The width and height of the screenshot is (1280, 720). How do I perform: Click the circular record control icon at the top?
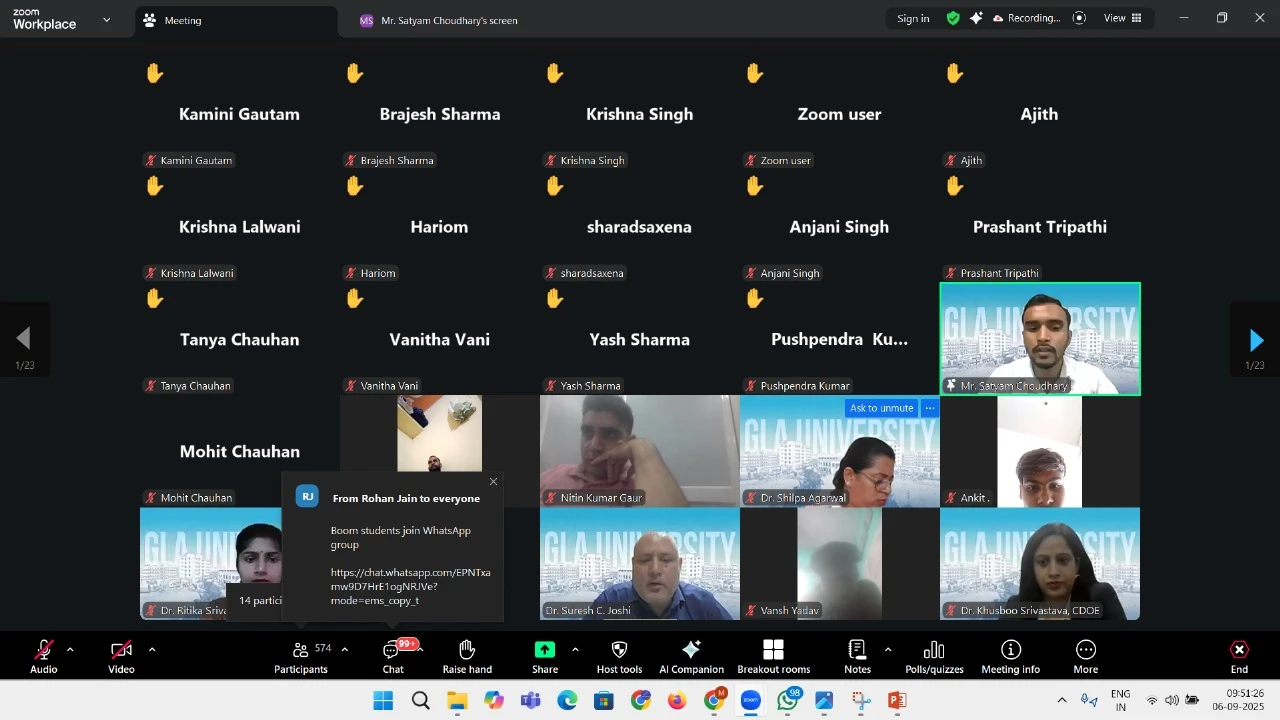(x=1079, y=18)
